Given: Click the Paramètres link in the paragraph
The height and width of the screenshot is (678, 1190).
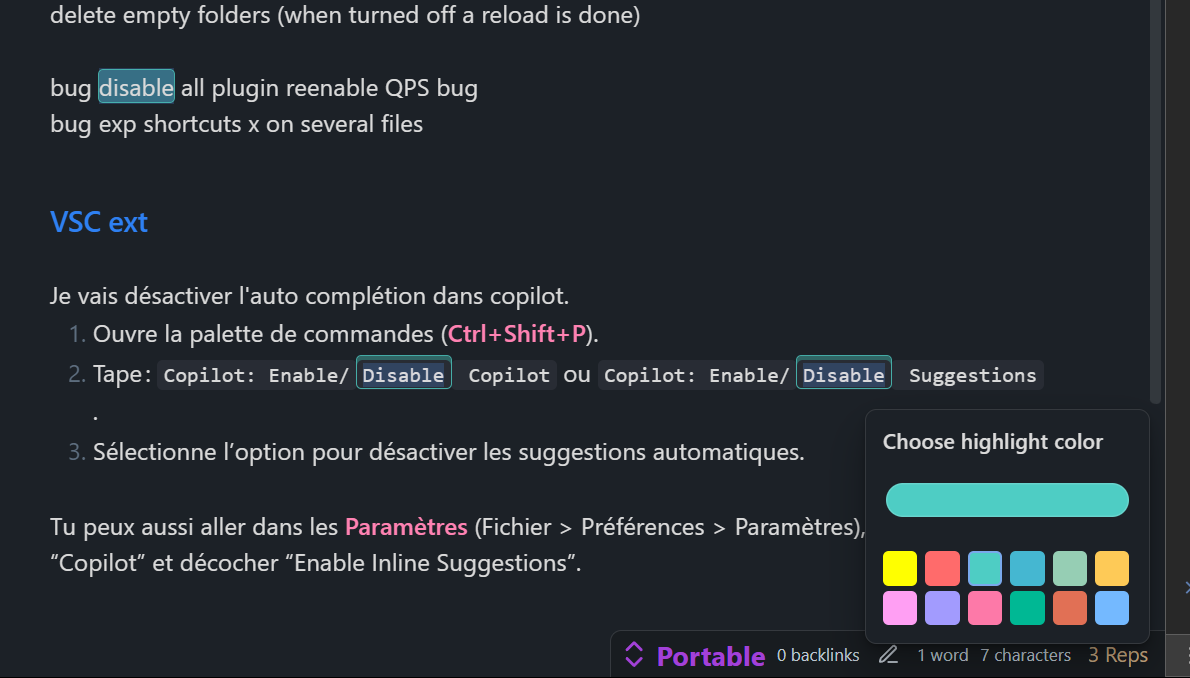Looking at the screenshot, I should [x=405, y=526].
